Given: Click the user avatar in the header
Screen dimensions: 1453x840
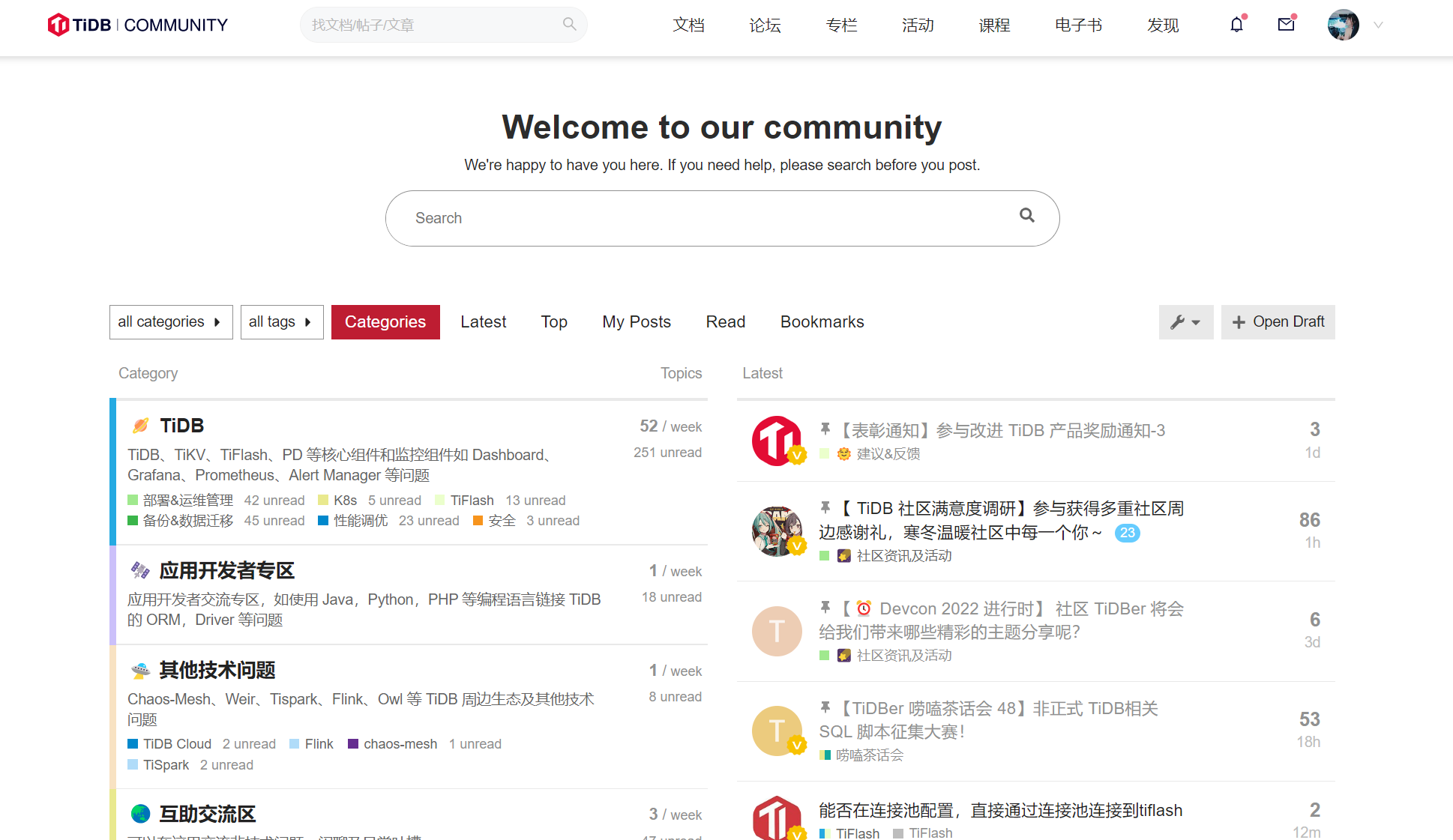Looking at the screenshot, I should tap(1343, 25).
